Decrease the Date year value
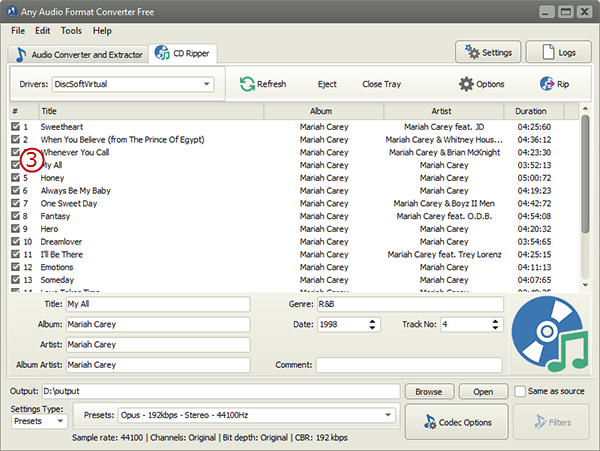 click(372, 327)
